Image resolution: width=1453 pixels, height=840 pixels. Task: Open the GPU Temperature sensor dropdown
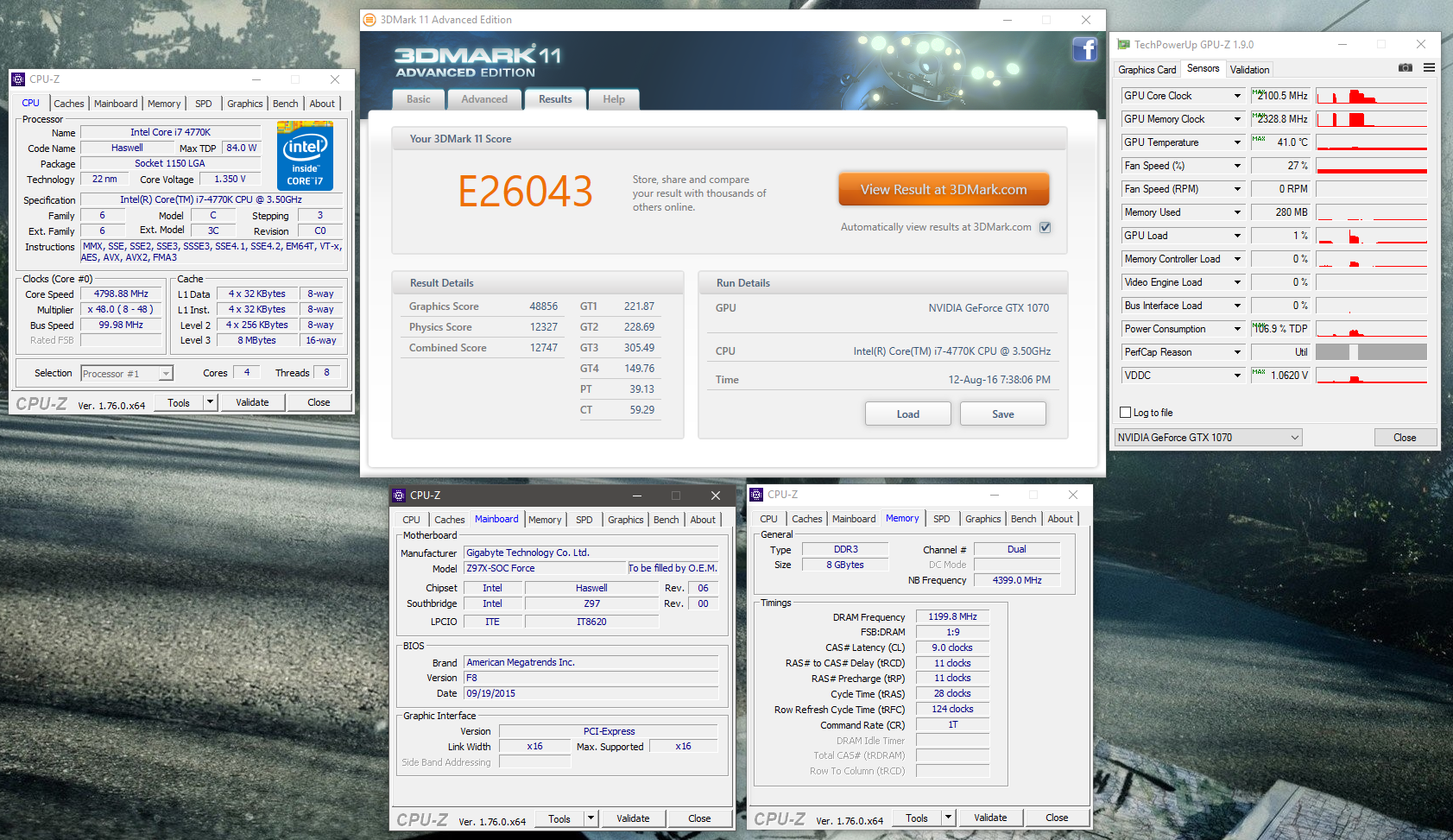coord(1237,142)
